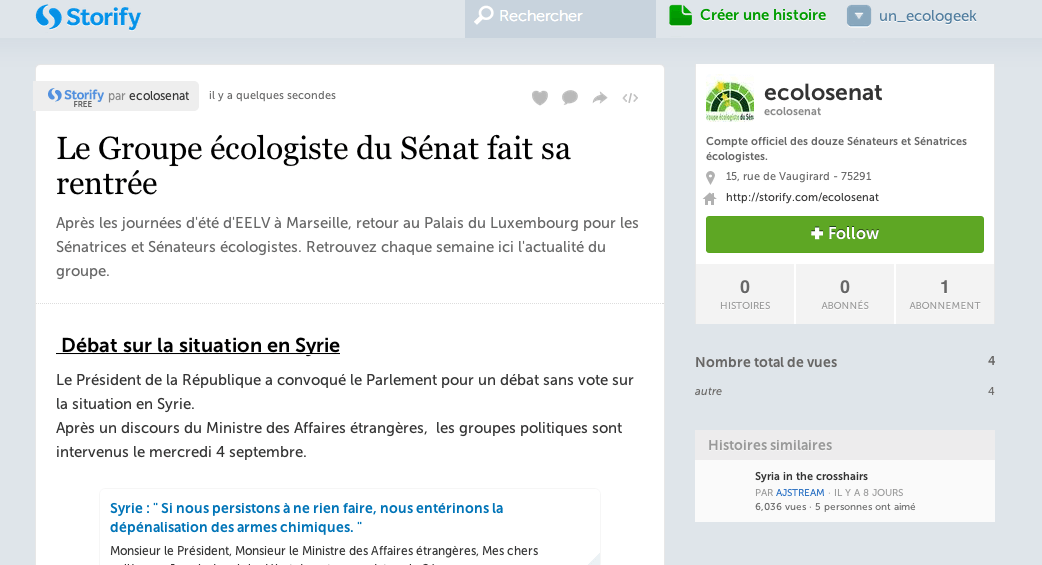Open the un_ecologeek profile name
This screenshot has height=565, width=1042.
(x=928, y=16)
